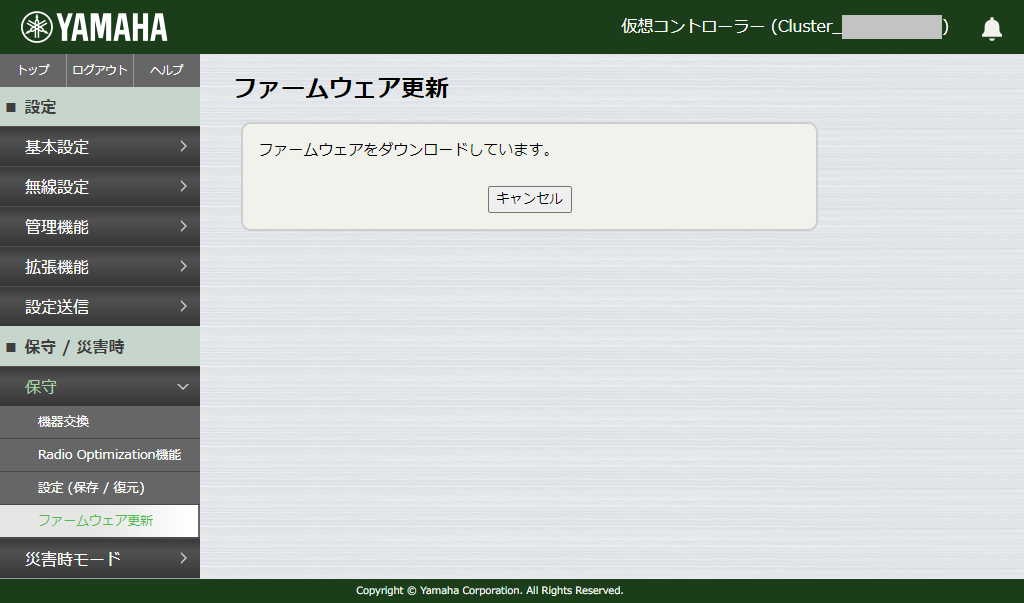Viewport: 1024px width, 603px height.
Task: Click the 設定 section header
Action: click(x=100, y=107)
